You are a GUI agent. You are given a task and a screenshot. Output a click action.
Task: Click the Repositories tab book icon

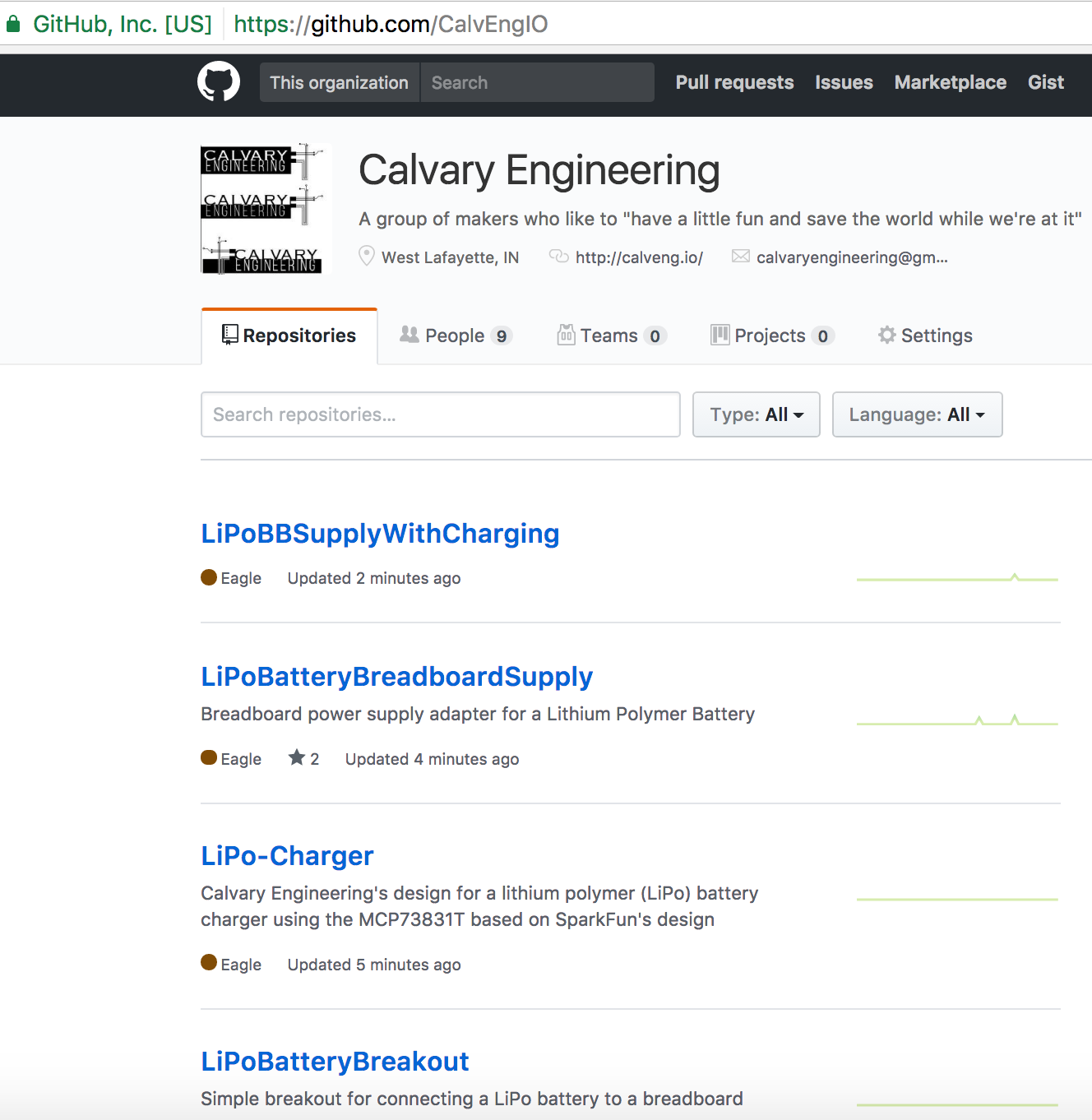230,335
